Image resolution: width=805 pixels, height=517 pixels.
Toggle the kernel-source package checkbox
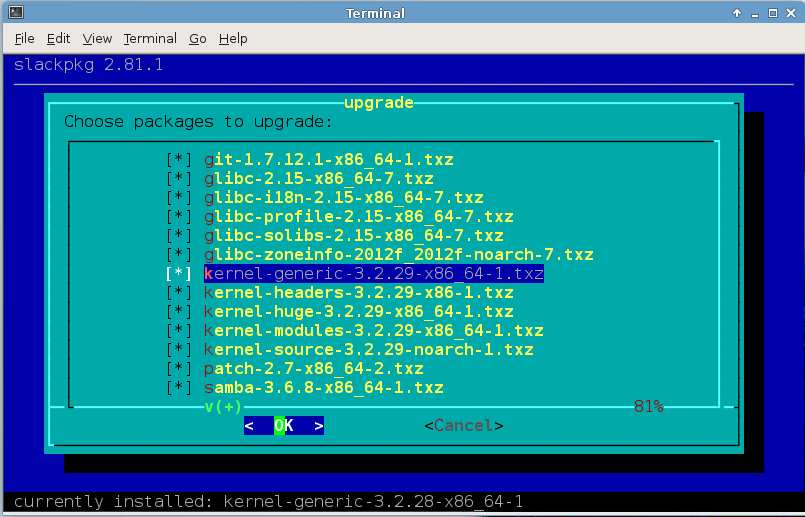point(179,349)
